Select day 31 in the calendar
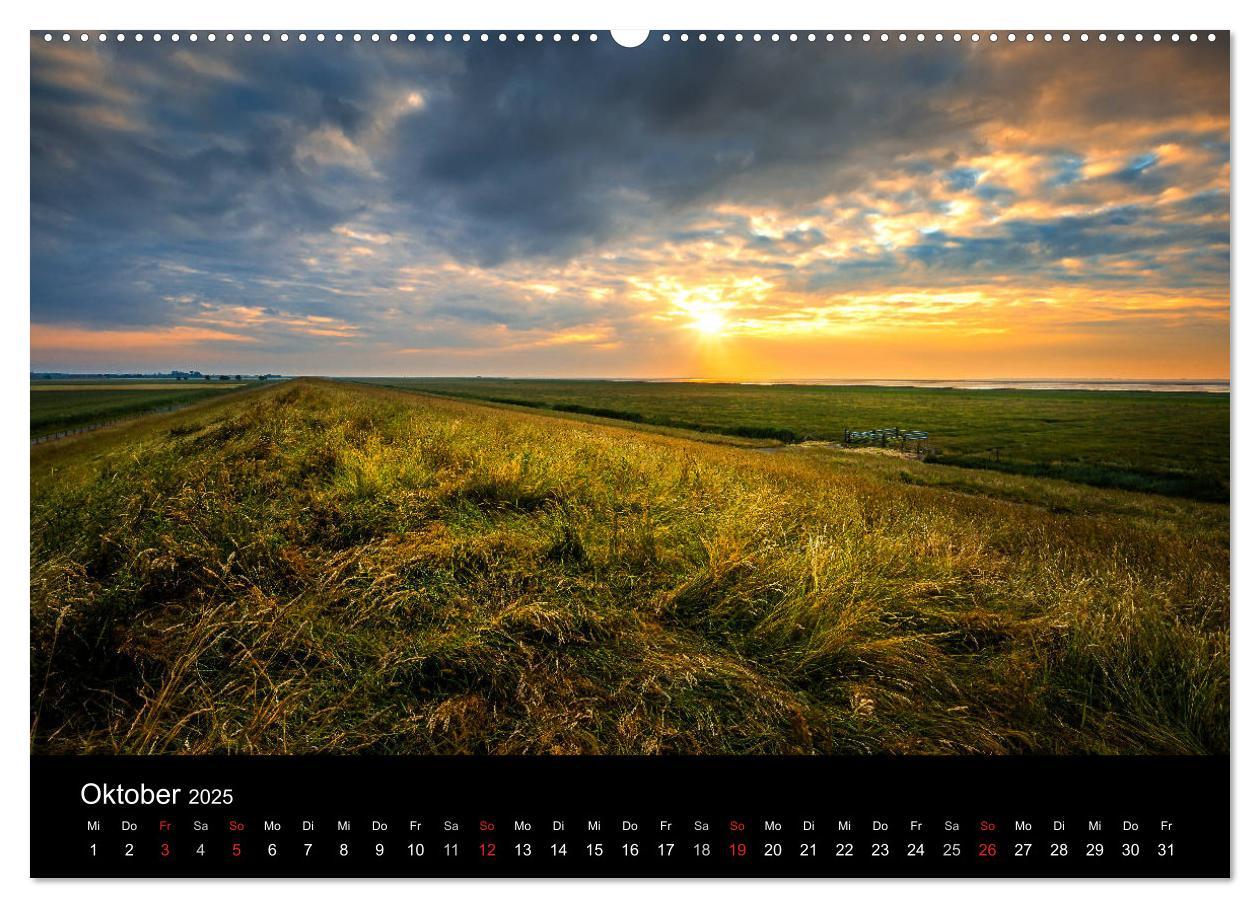The image size is (1260, 908). pyautogui.click(x=1166, y=850)
